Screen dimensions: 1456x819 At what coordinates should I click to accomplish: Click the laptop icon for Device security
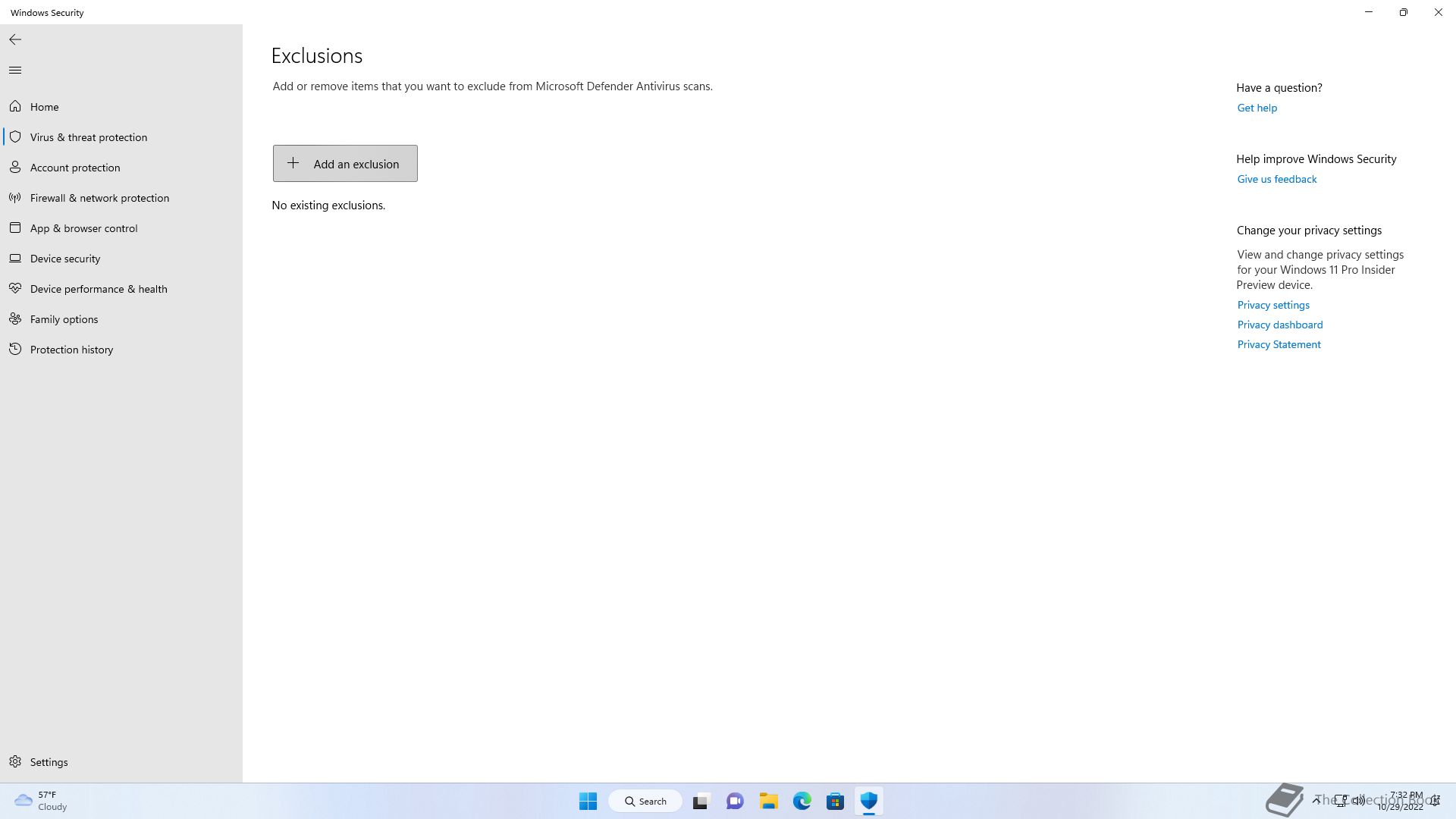pos(15,258)
